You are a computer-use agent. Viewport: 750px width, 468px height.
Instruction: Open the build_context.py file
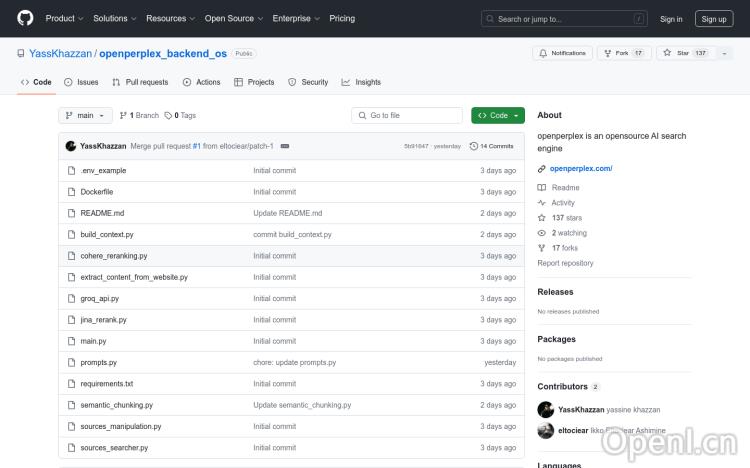coord(107,234)
